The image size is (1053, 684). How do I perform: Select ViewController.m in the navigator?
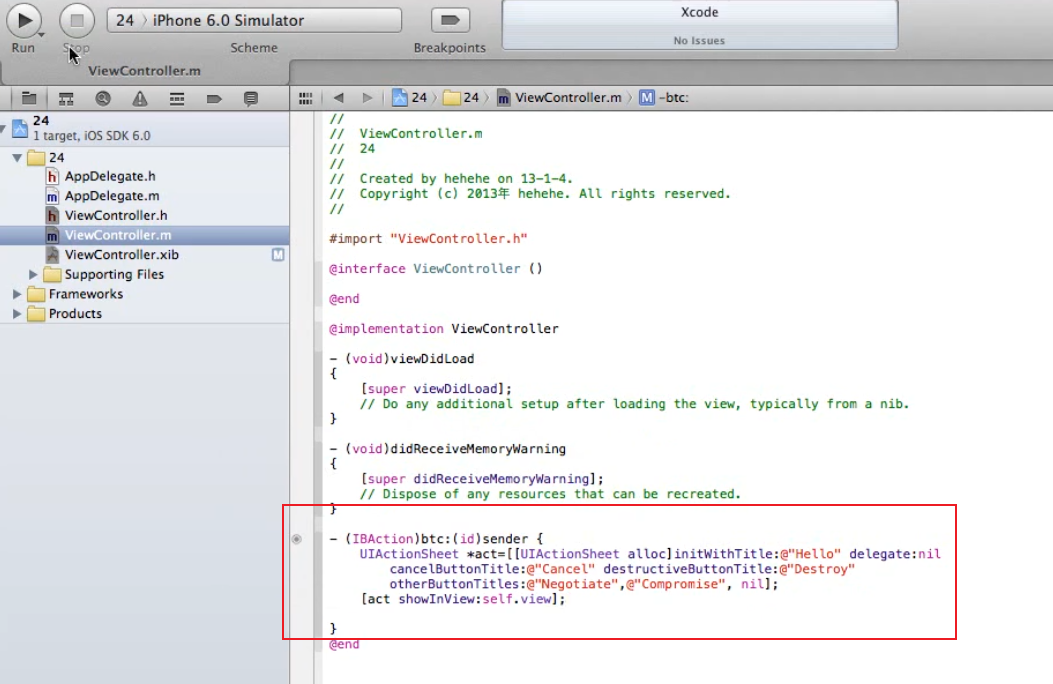point(144,235)
